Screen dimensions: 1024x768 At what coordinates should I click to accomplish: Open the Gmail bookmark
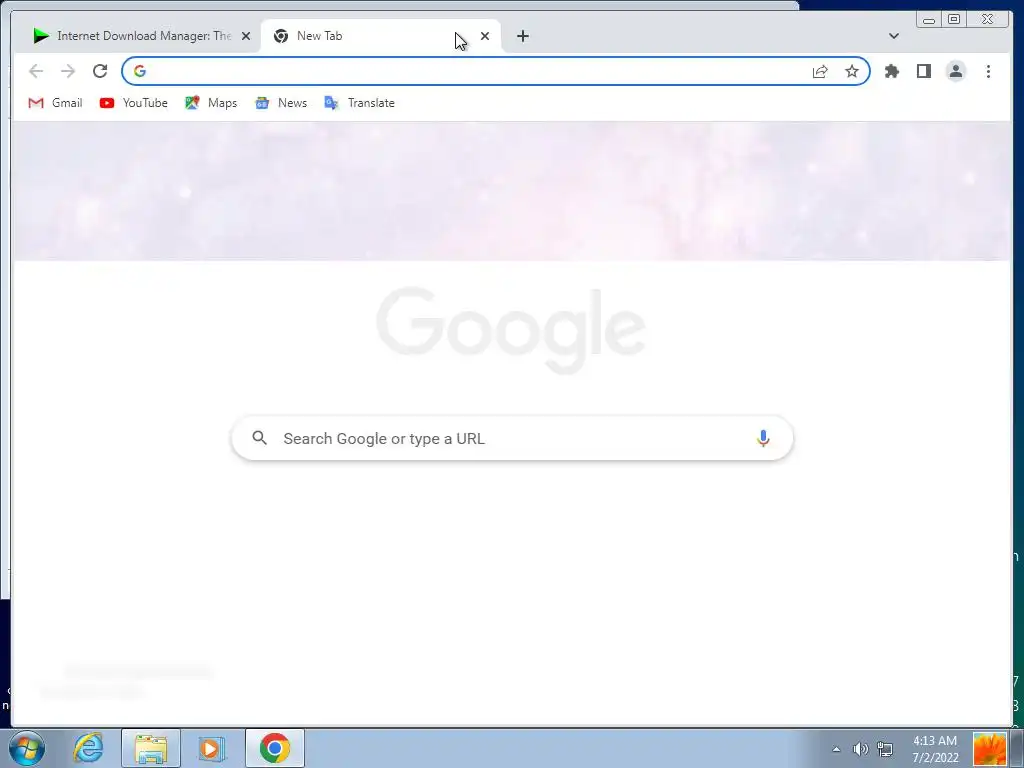point(56,103)
